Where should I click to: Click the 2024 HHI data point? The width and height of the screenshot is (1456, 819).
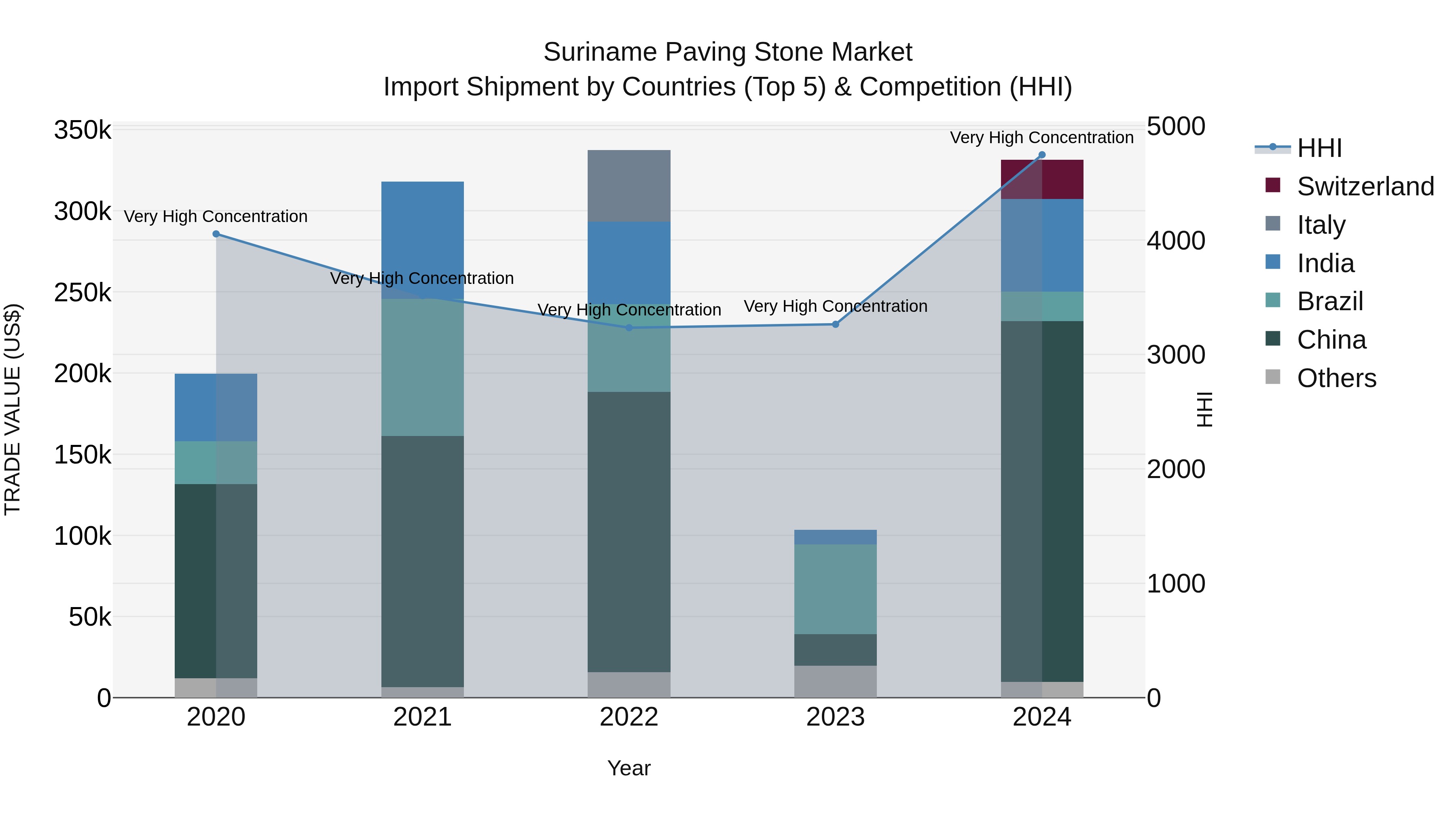(1042, 155)
